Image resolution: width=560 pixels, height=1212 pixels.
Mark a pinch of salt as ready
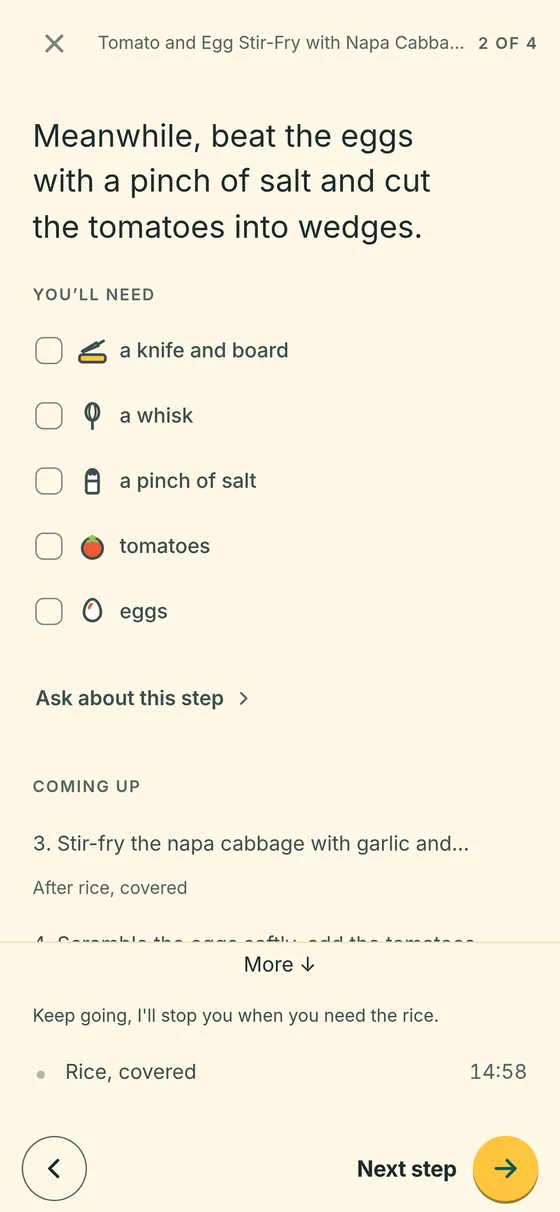[49, 481]
